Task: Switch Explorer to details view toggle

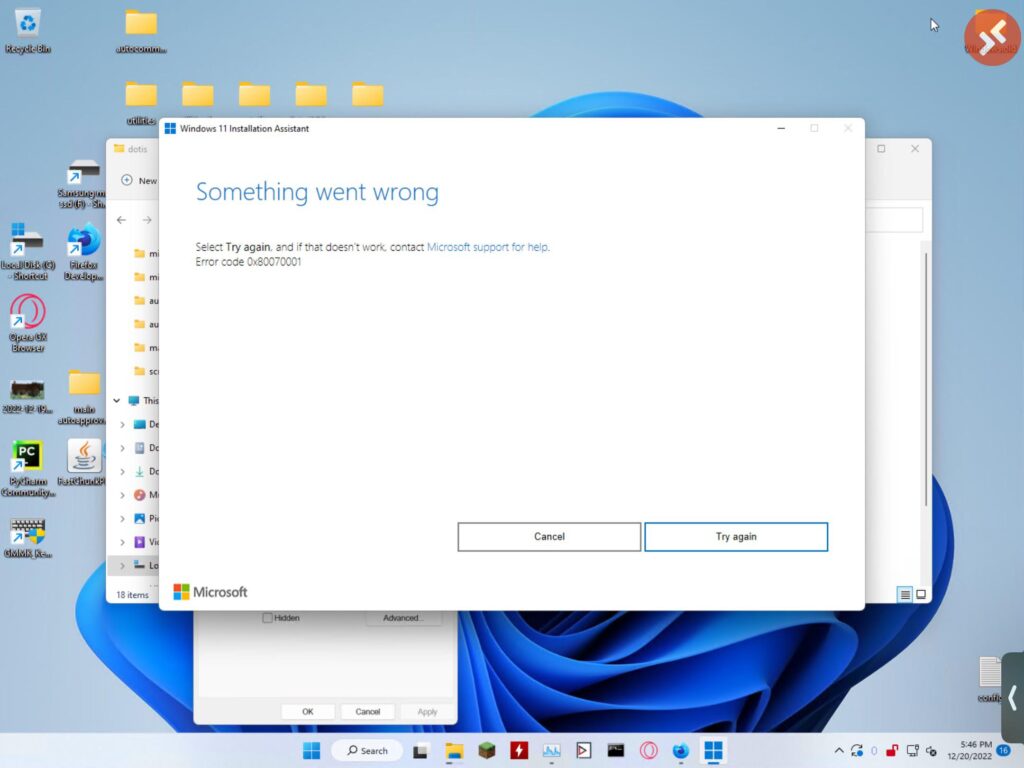Action: click(903, 594)
